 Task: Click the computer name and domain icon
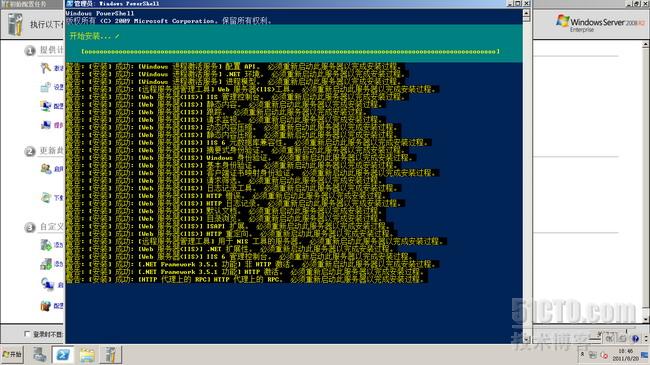point(46,124)
